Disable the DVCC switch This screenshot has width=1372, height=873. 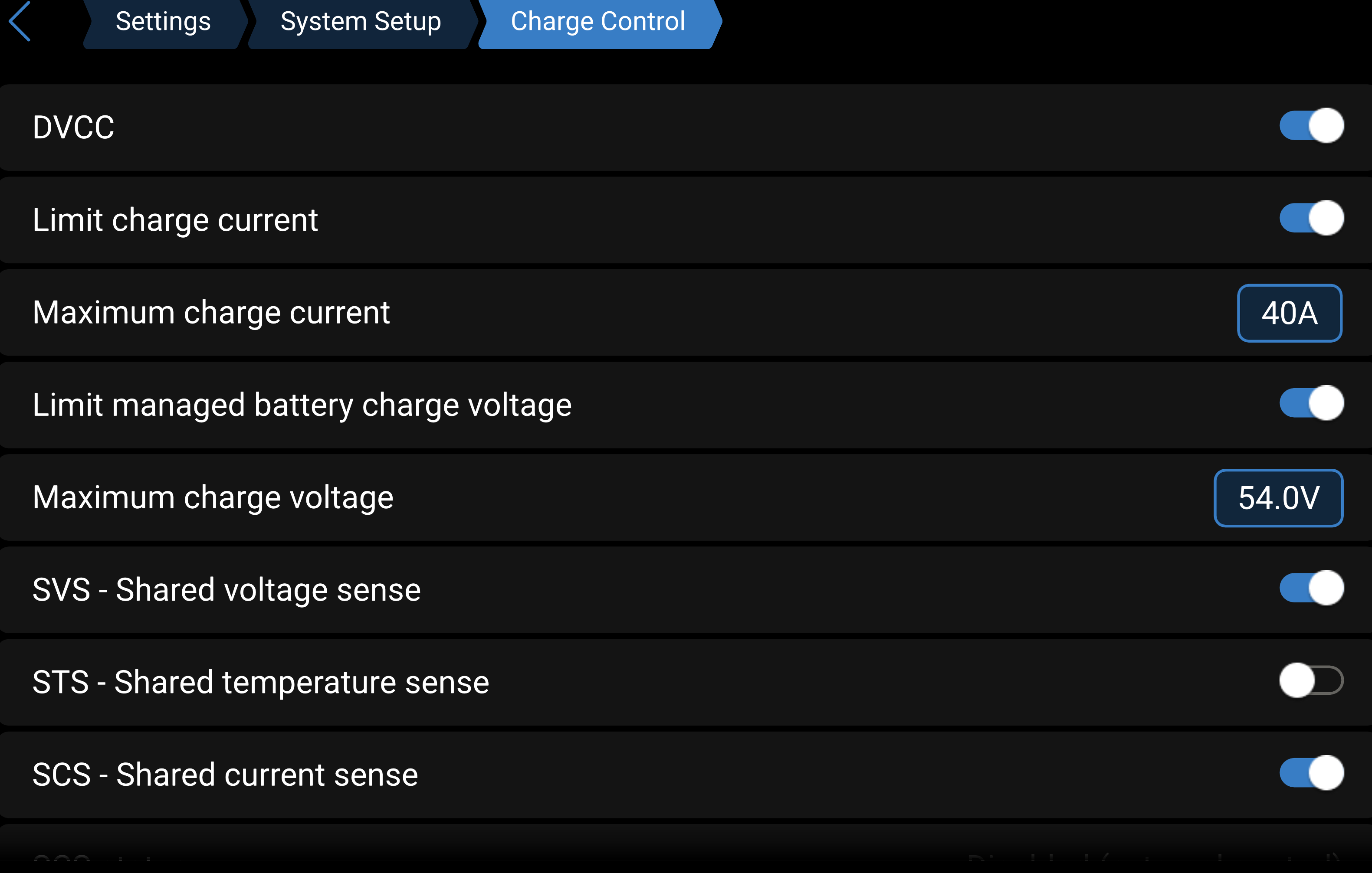tap(1311, 126)
